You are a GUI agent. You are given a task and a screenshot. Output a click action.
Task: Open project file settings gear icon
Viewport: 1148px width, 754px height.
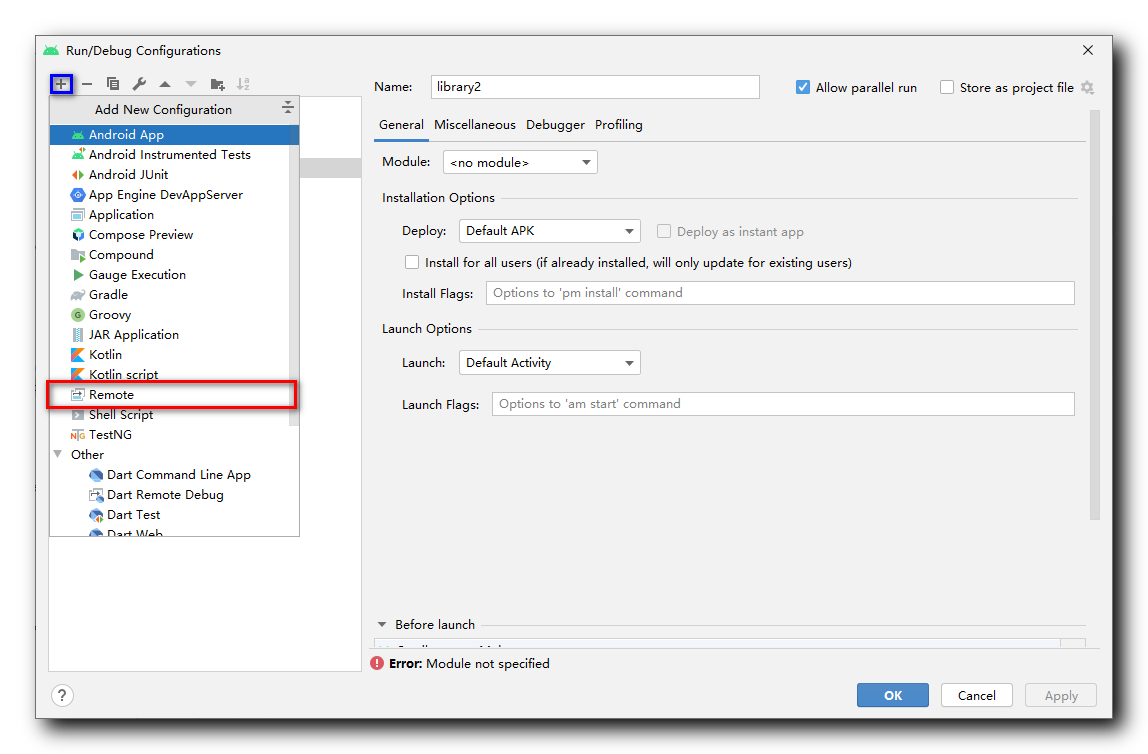coord(1088,88)
